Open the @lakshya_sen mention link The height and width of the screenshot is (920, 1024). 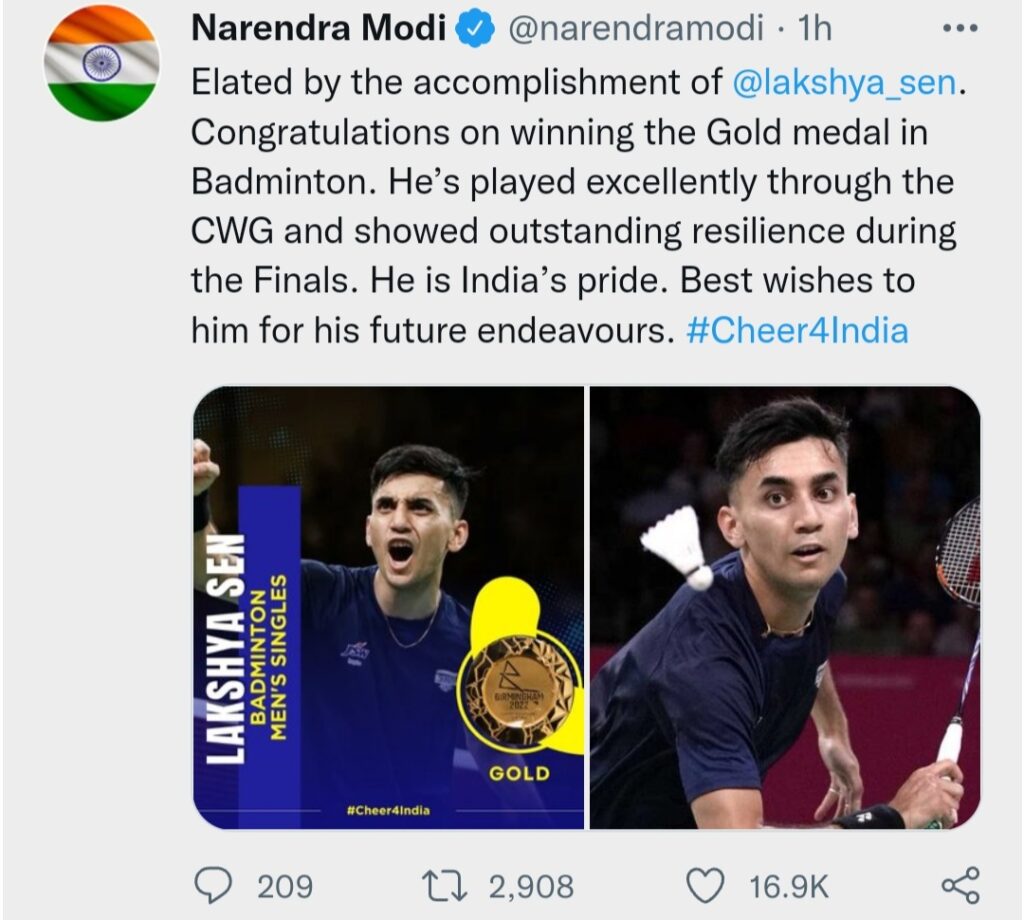(844, 83)
